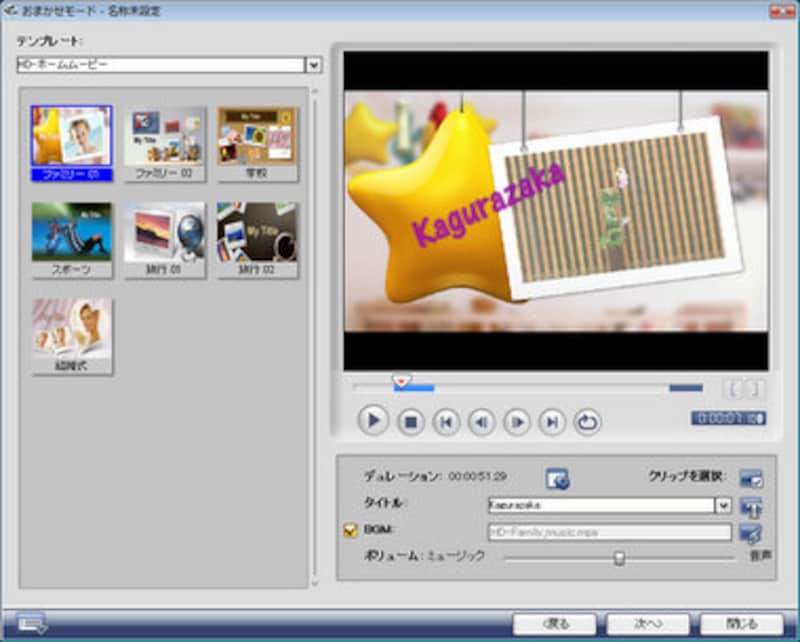The height and width of the screenshot is (642, 800).
Task: Click the 戻る (Back) button
Action: 554,624
